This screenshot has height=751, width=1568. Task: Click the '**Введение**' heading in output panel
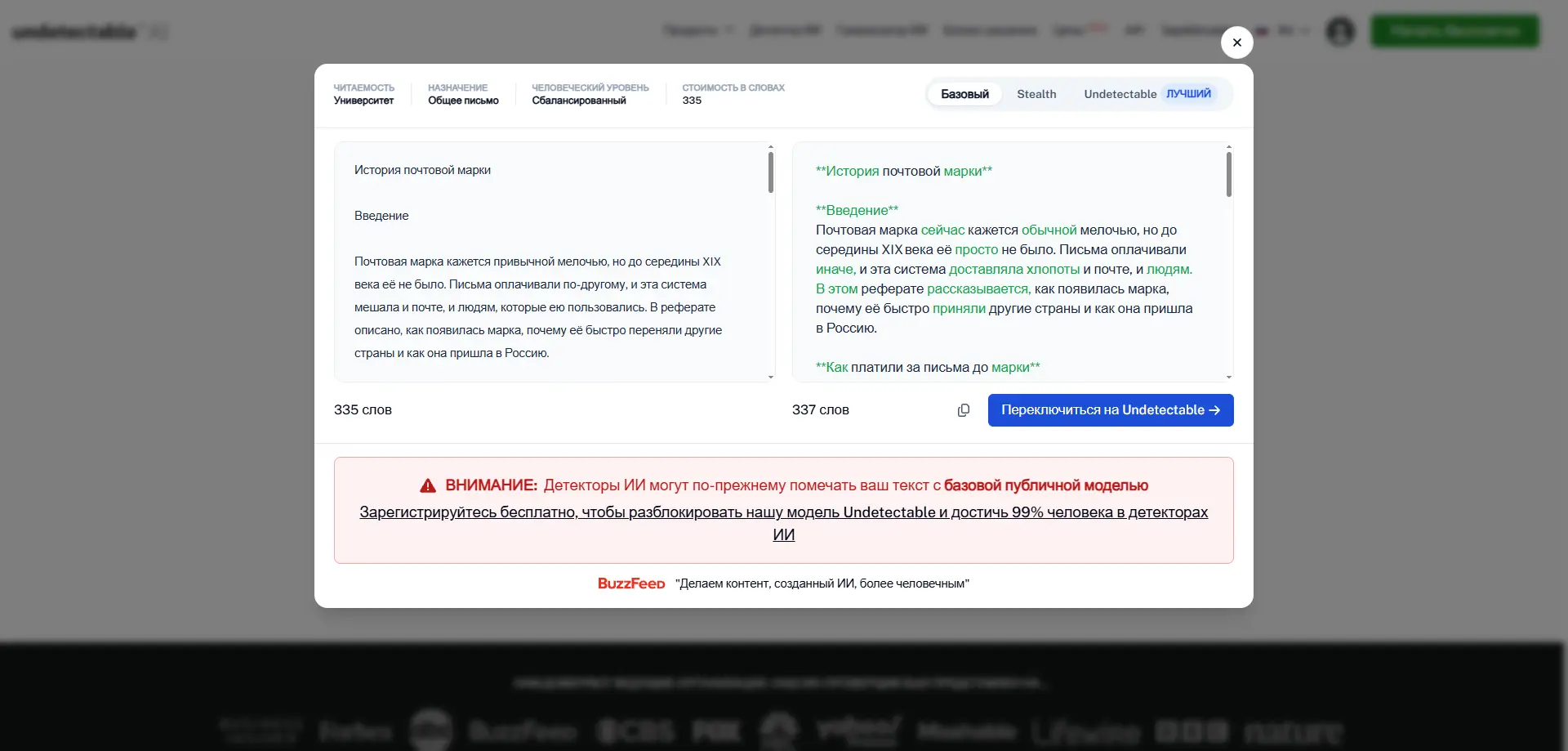pos(857,210)
